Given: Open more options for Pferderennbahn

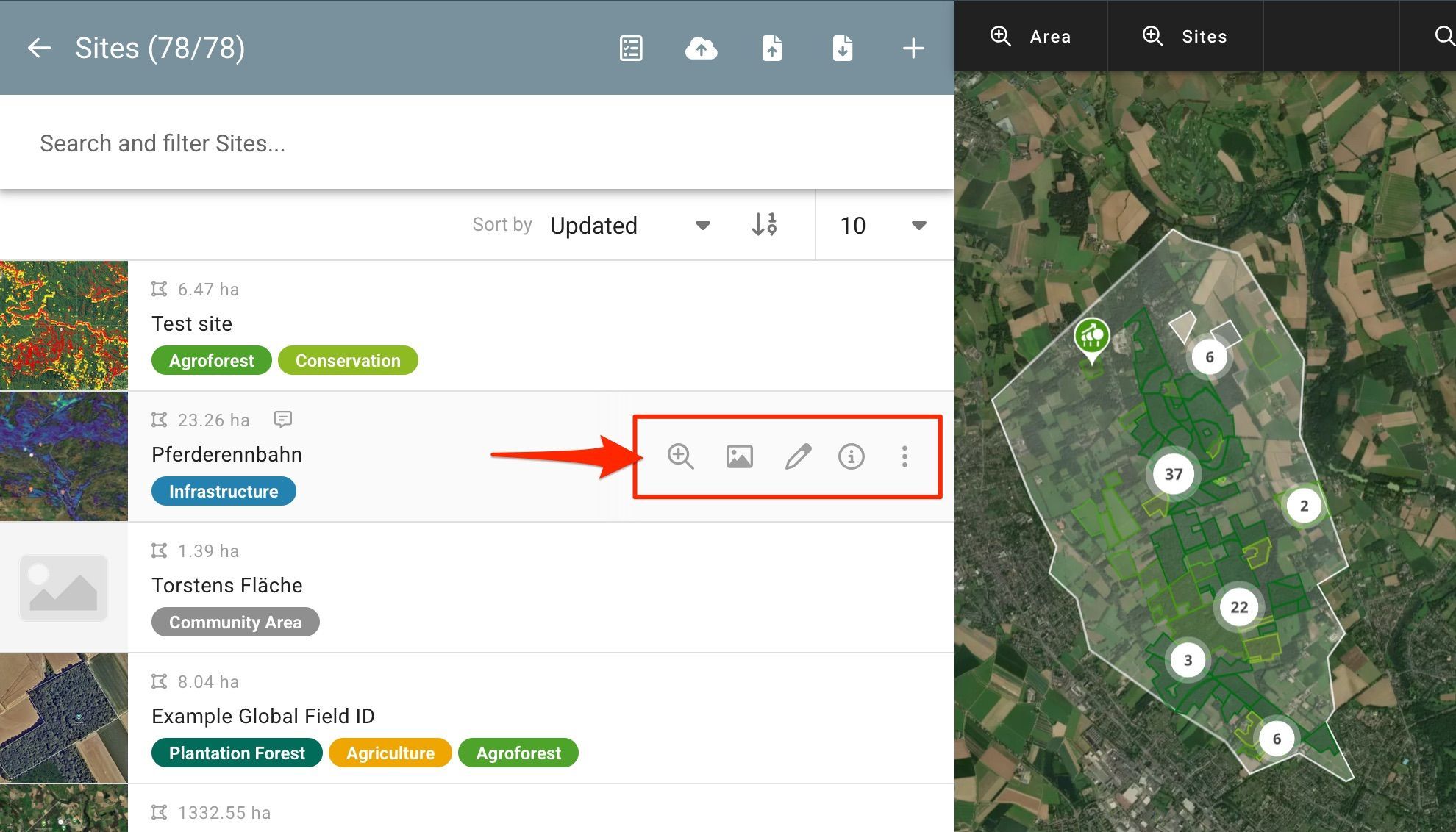Looking at the screenshot, I should tap(904, 456).
